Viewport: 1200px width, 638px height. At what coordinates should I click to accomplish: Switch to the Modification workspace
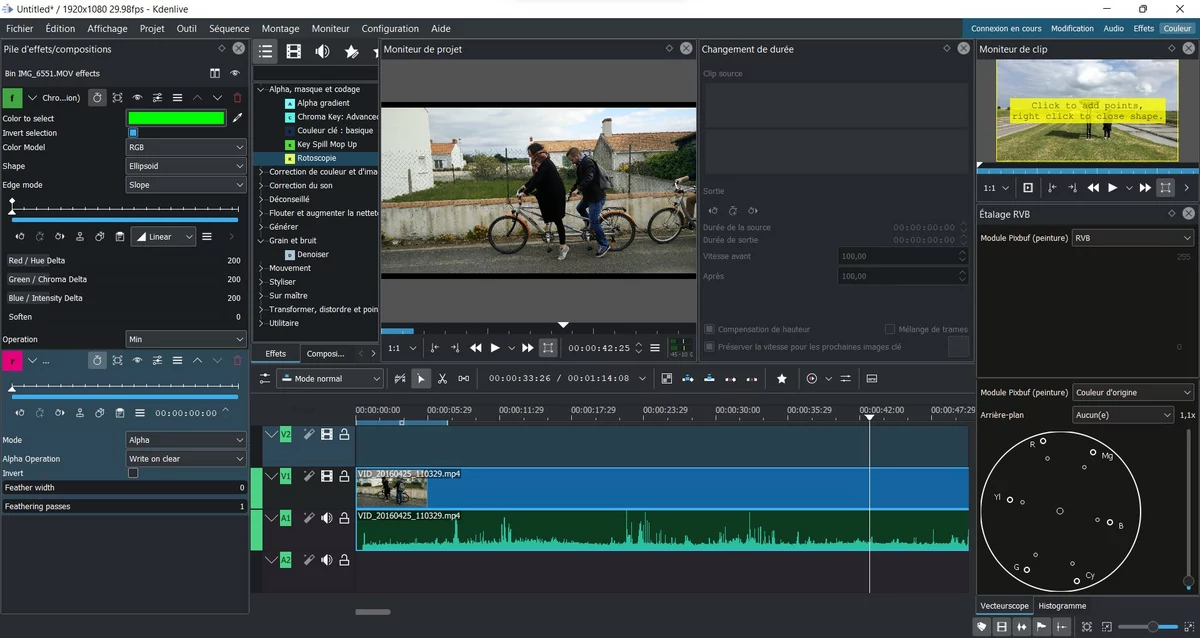[x=1072, y=29]
